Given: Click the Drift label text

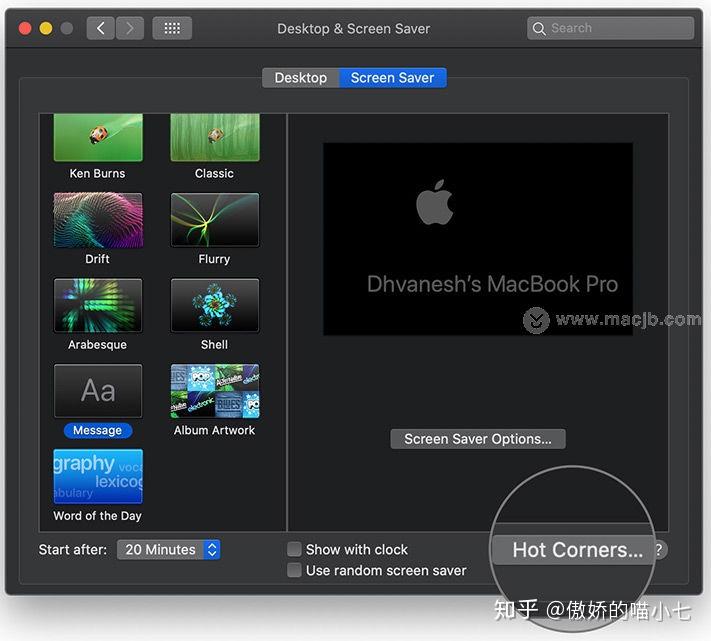Looking at the screenshot, I should coord(97,259).
